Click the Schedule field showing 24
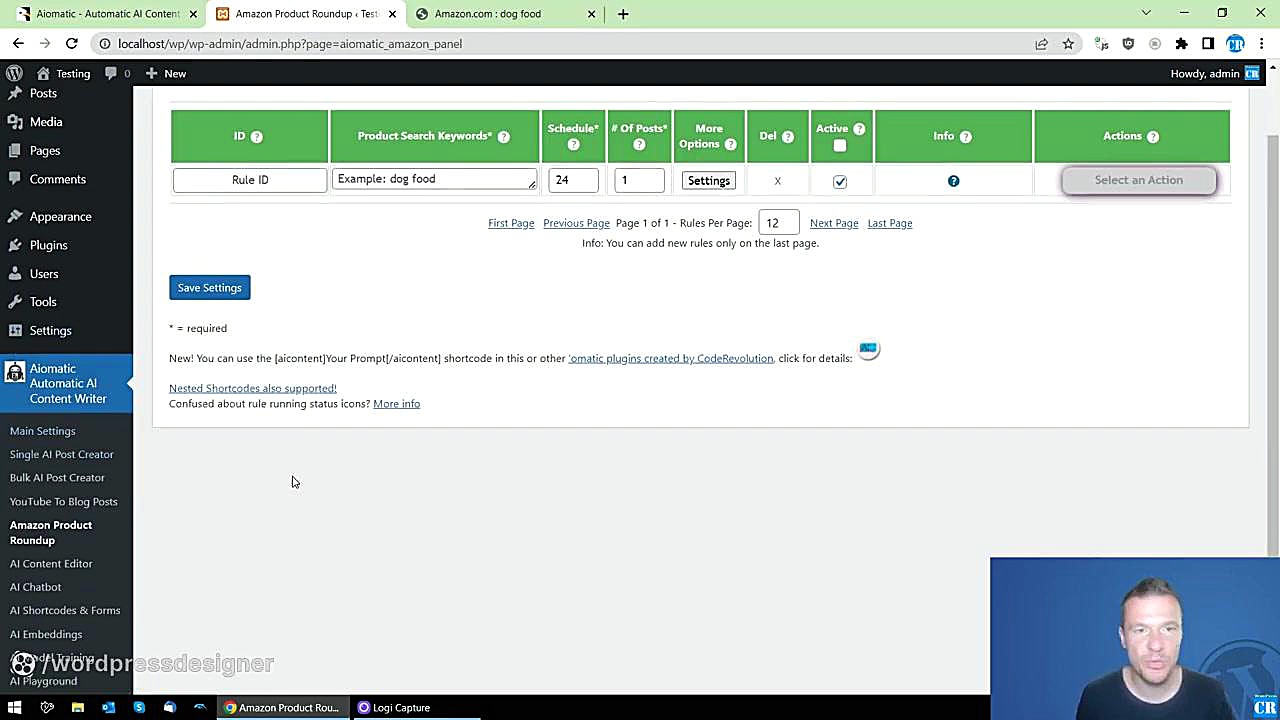The image size is (1280, 720). tap(573, 180)
